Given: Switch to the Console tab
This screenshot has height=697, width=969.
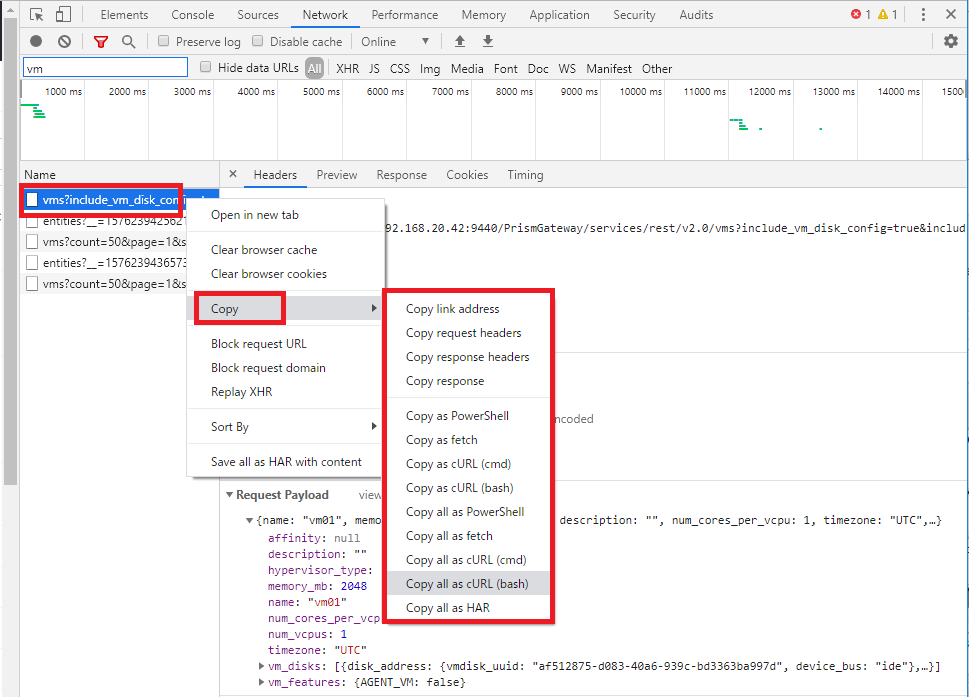Looking at the screenshot, I should tap(193, 15).
